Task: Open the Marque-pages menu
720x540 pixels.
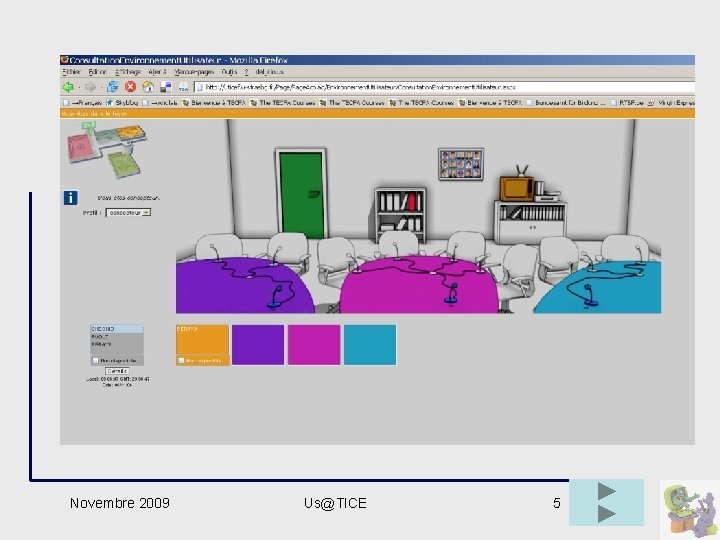Action: (194, 72)
